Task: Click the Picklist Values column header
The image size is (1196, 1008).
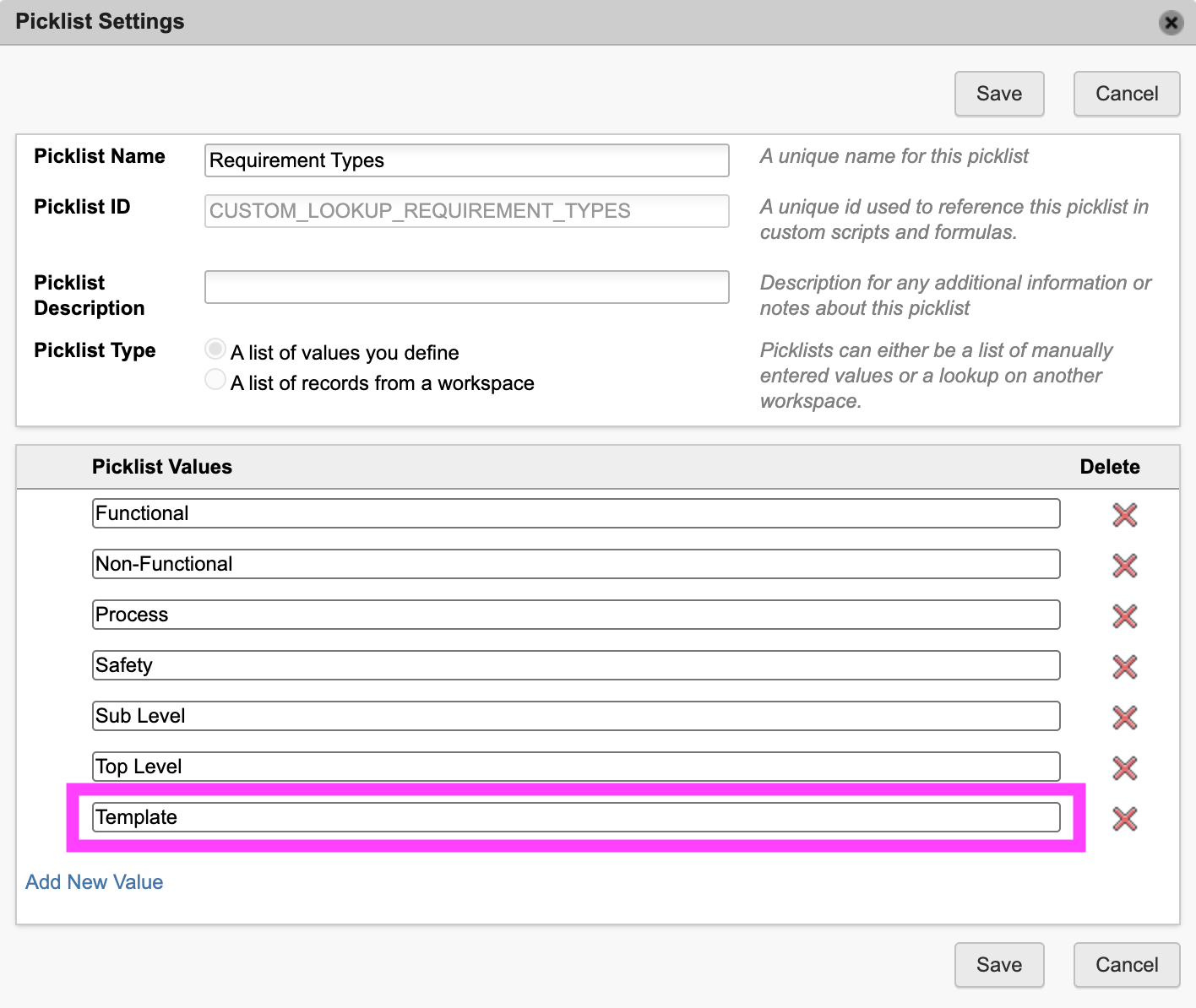Action: tap(162, 467)
